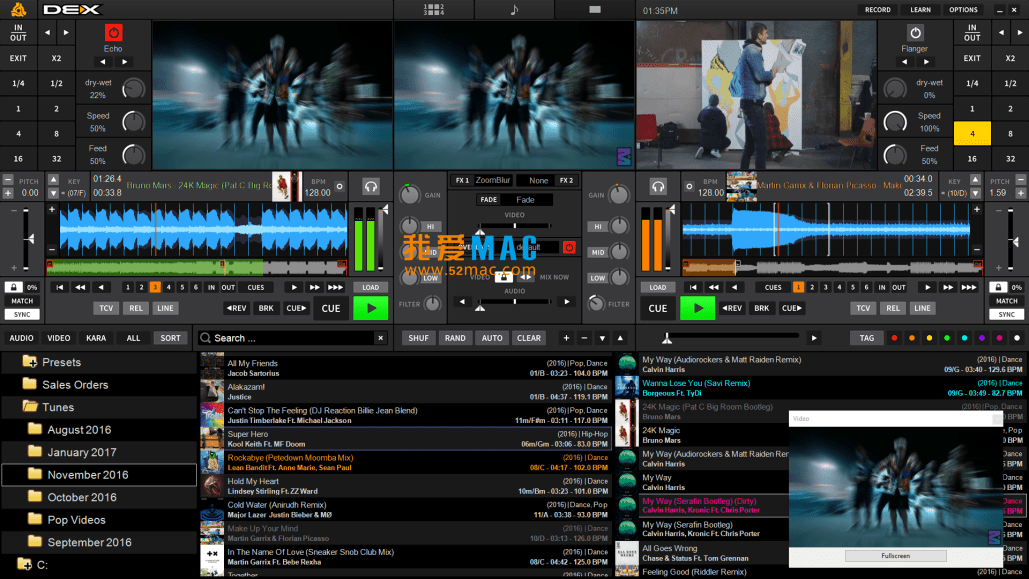
Task: Click left deck skip to start icon
Action: [x=60, y=288]
